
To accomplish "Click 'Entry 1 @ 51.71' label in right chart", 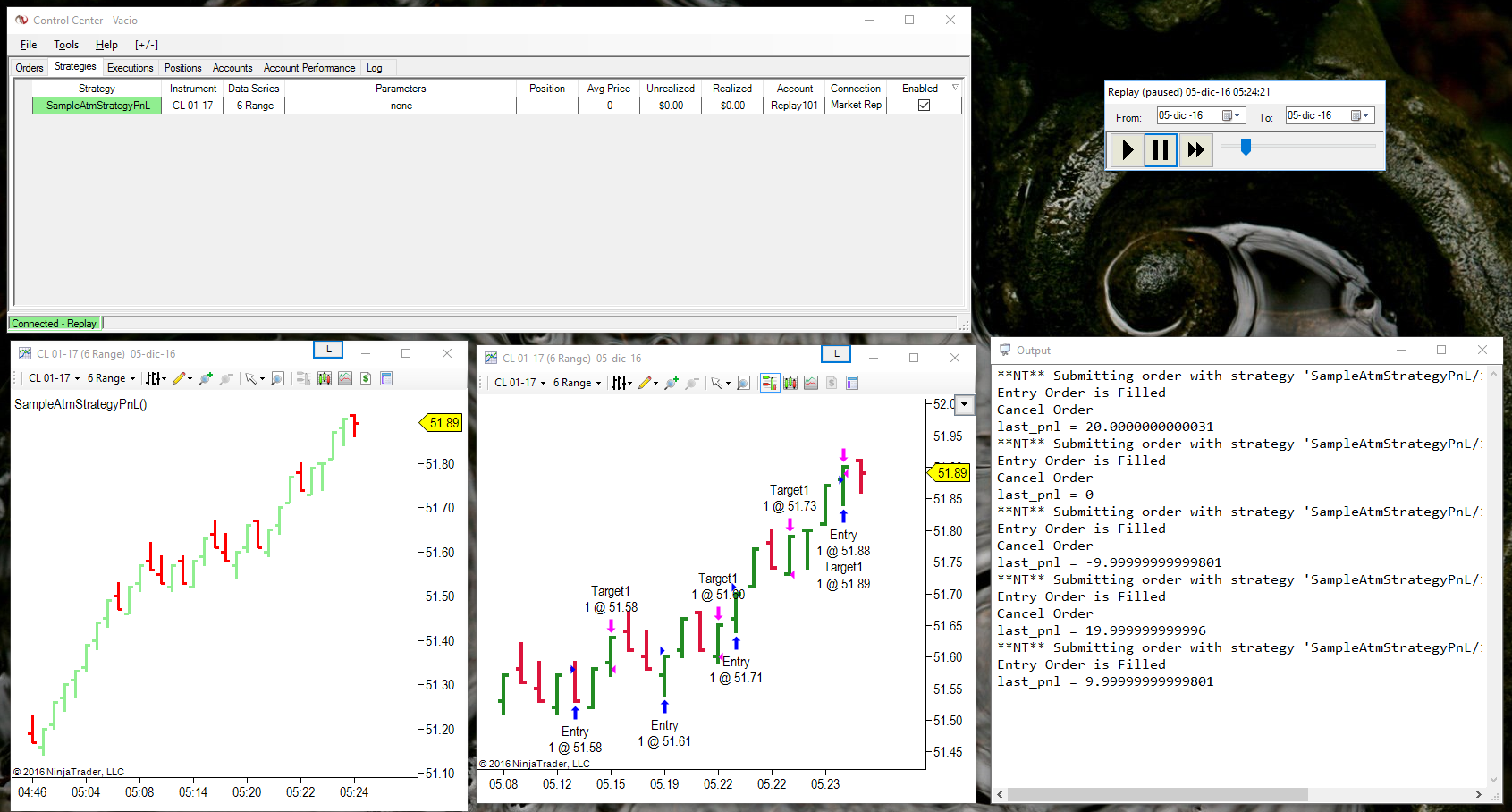I will (x=736, y=670).
